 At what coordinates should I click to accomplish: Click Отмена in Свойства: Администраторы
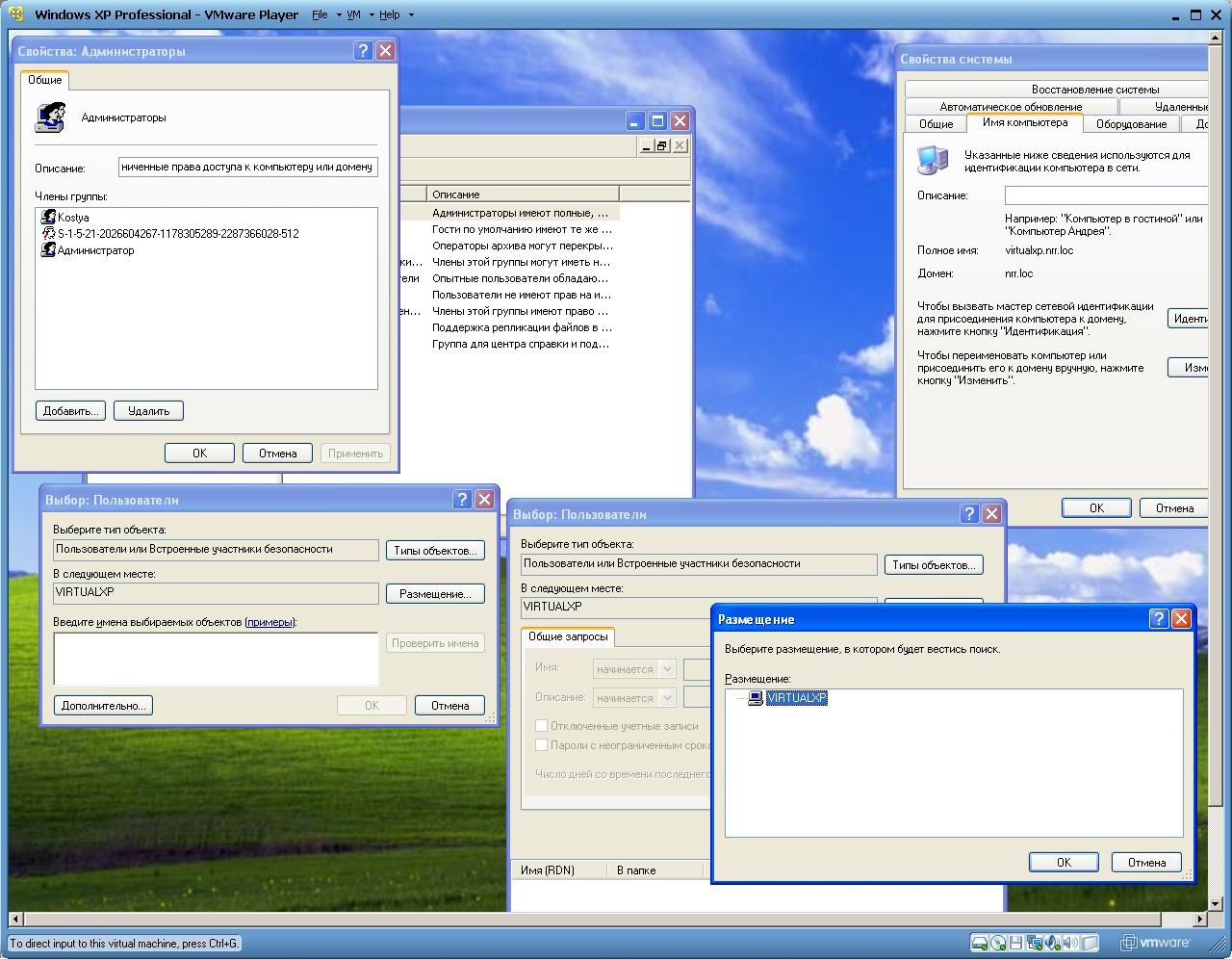click(x=277, y=453)
